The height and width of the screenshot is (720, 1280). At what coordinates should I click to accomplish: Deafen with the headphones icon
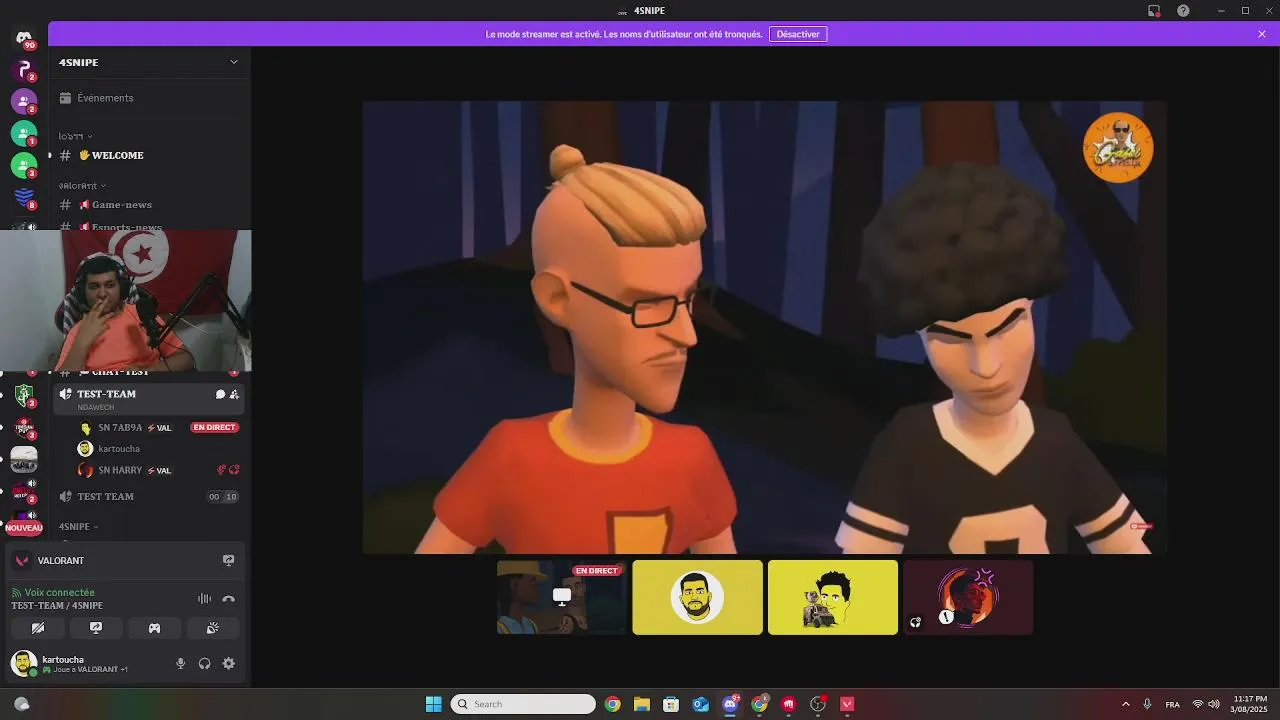click(205, 663)
